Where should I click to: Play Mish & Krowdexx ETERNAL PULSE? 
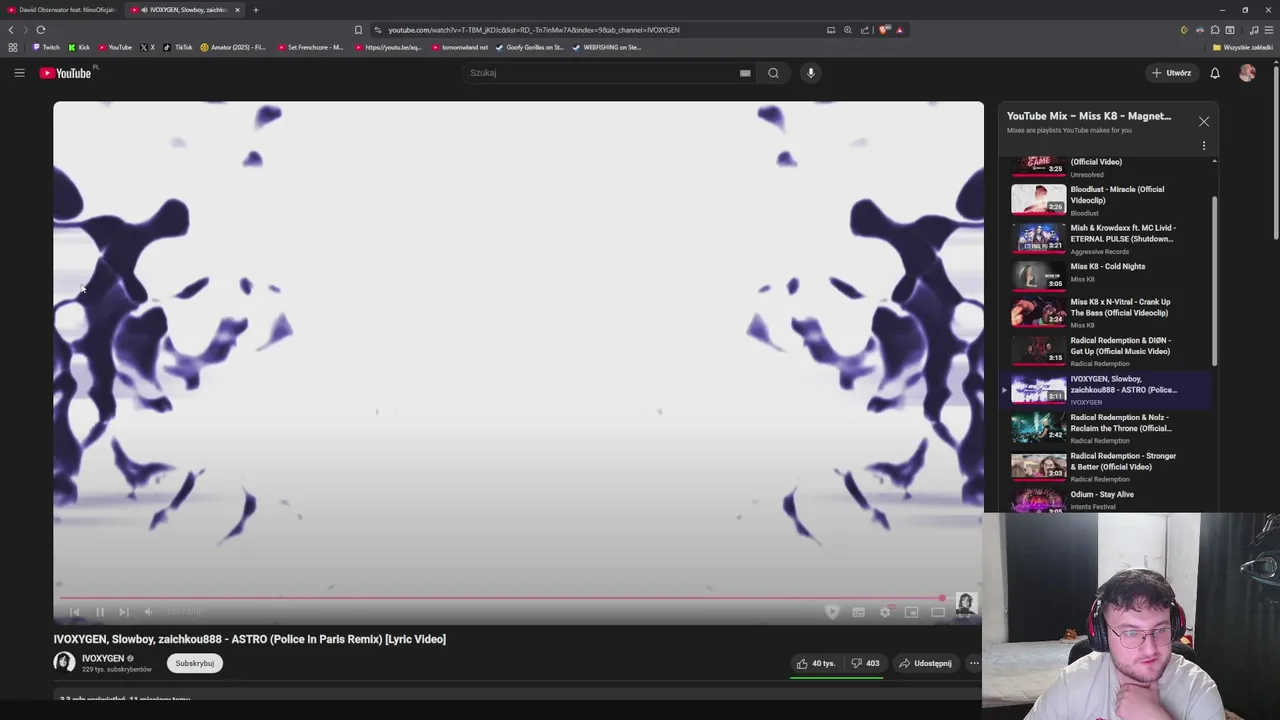point(1107,238)
